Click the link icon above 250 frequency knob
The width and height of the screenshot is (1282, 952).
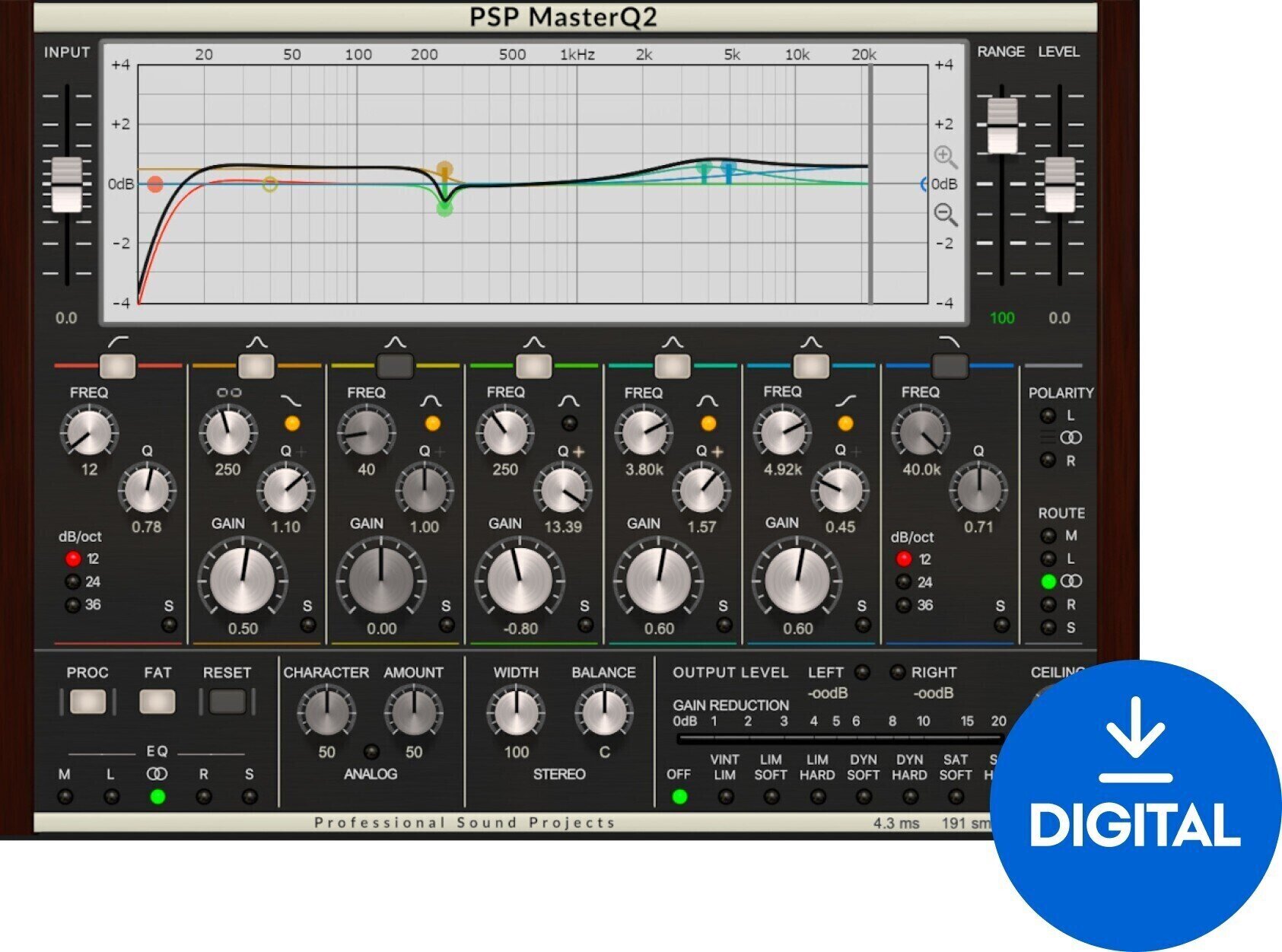coord(229,393)
